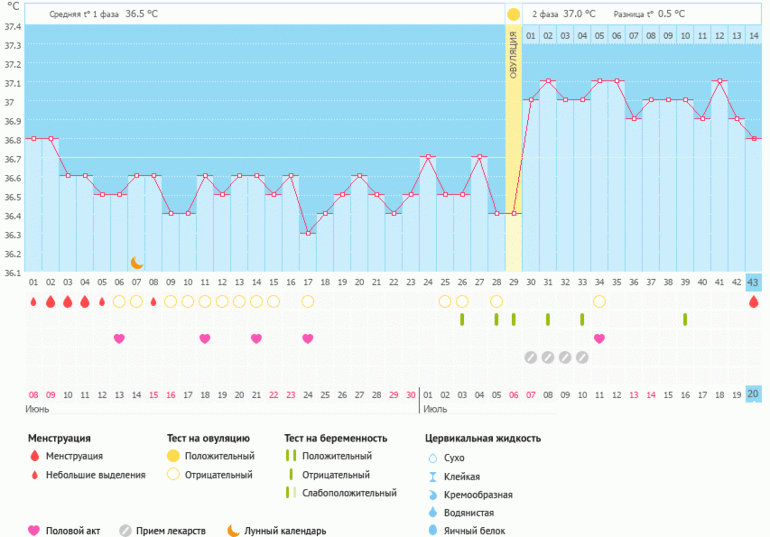Click the temperature point on cycle day 17

pyautogui.click(x=308, y=233)
